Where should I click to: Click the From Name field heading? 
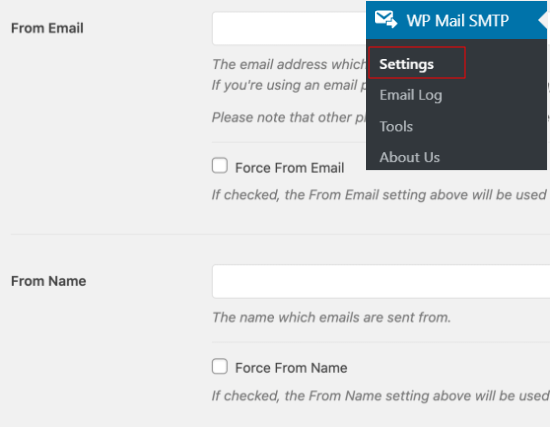point(48,281)
